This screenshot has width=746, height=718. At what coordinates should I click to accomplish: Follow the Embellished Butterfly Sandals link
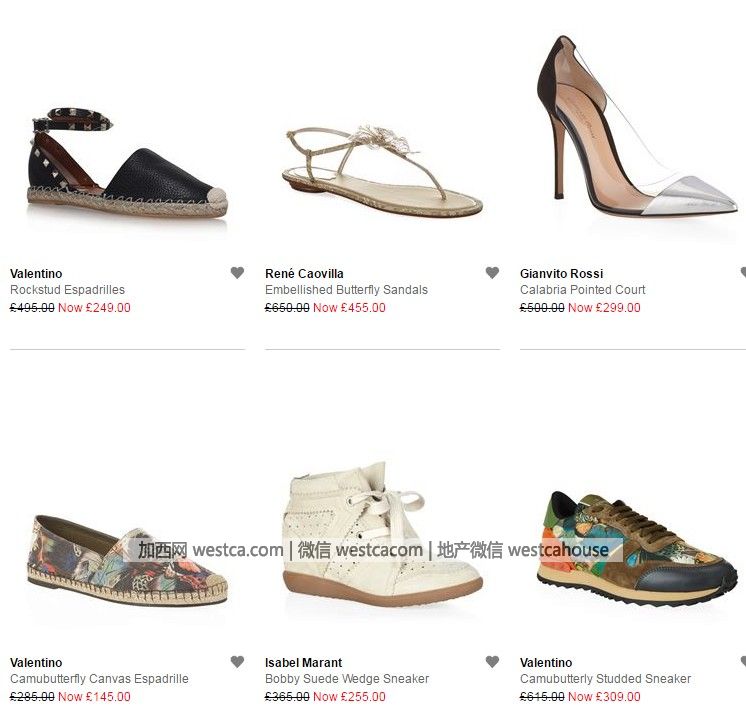[346, 290]
